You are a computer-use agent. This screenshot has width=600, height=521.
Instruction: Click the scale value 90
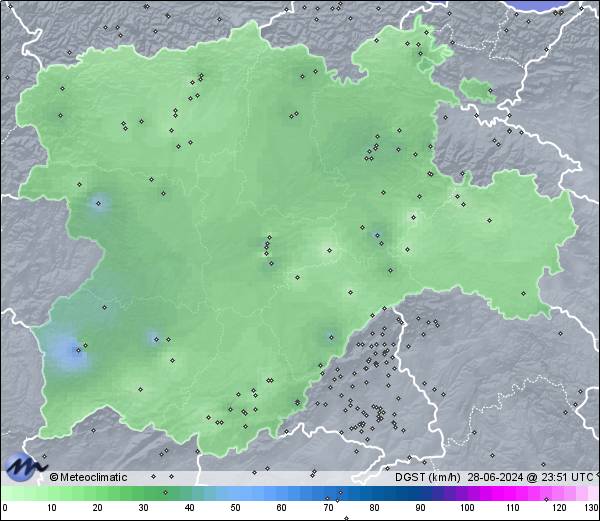(420, 508)
